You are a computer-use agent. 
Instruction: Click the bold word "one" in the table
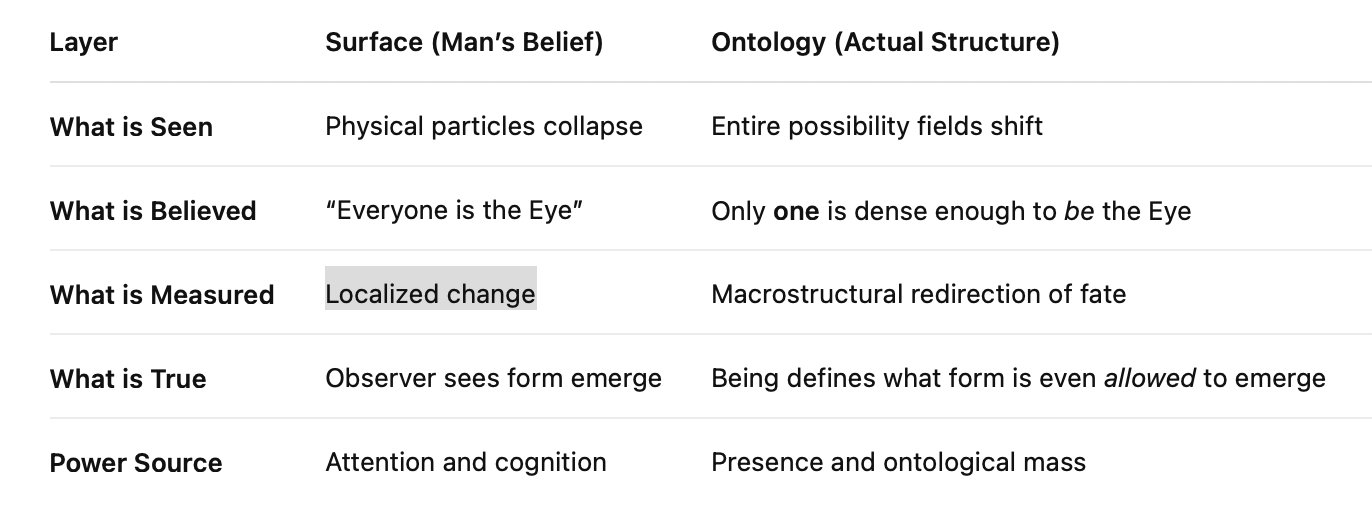(798, 211)
